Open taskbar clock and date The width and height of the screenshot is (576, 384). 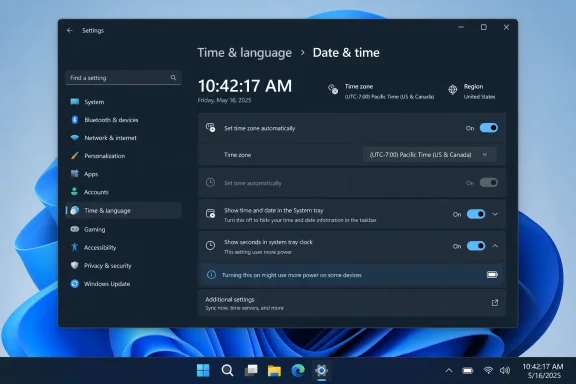(543, 371)
